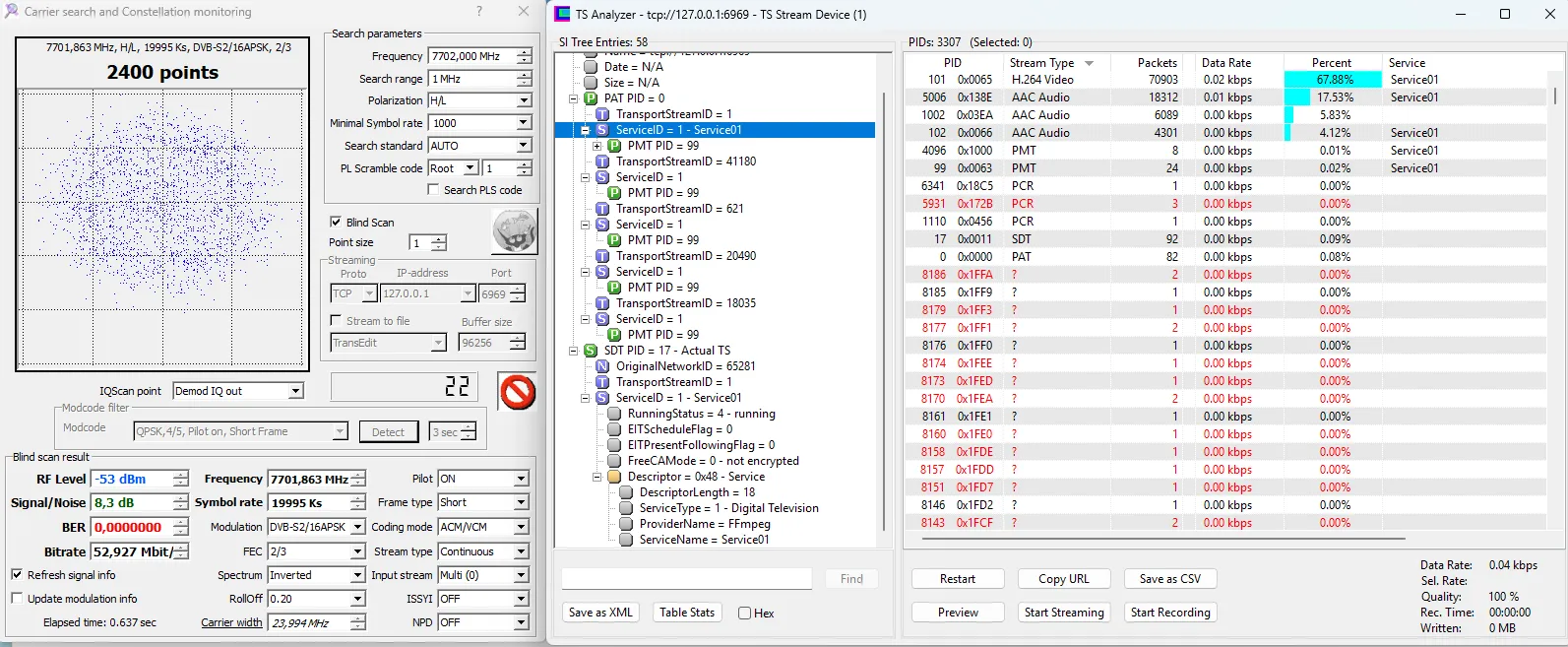Click the Start Recording button
Screen dimensions: 1568x647
pyautogui.click(x=1169, y=613)
